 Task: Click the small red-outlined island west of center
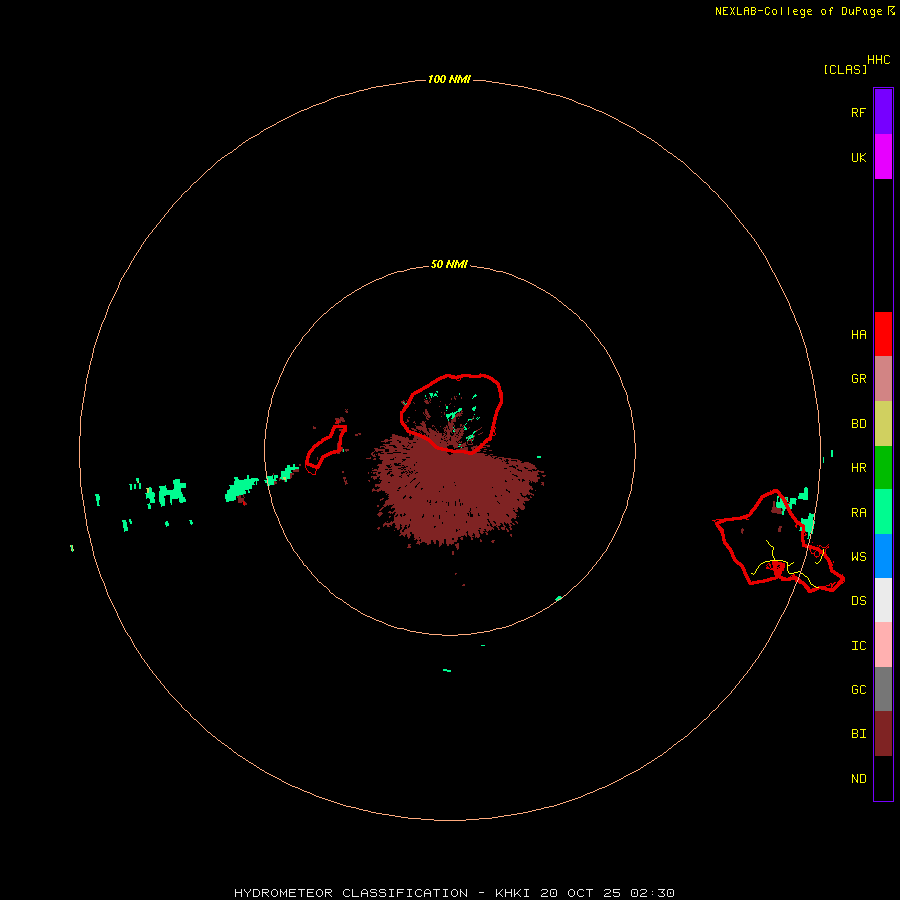[325, 447]
